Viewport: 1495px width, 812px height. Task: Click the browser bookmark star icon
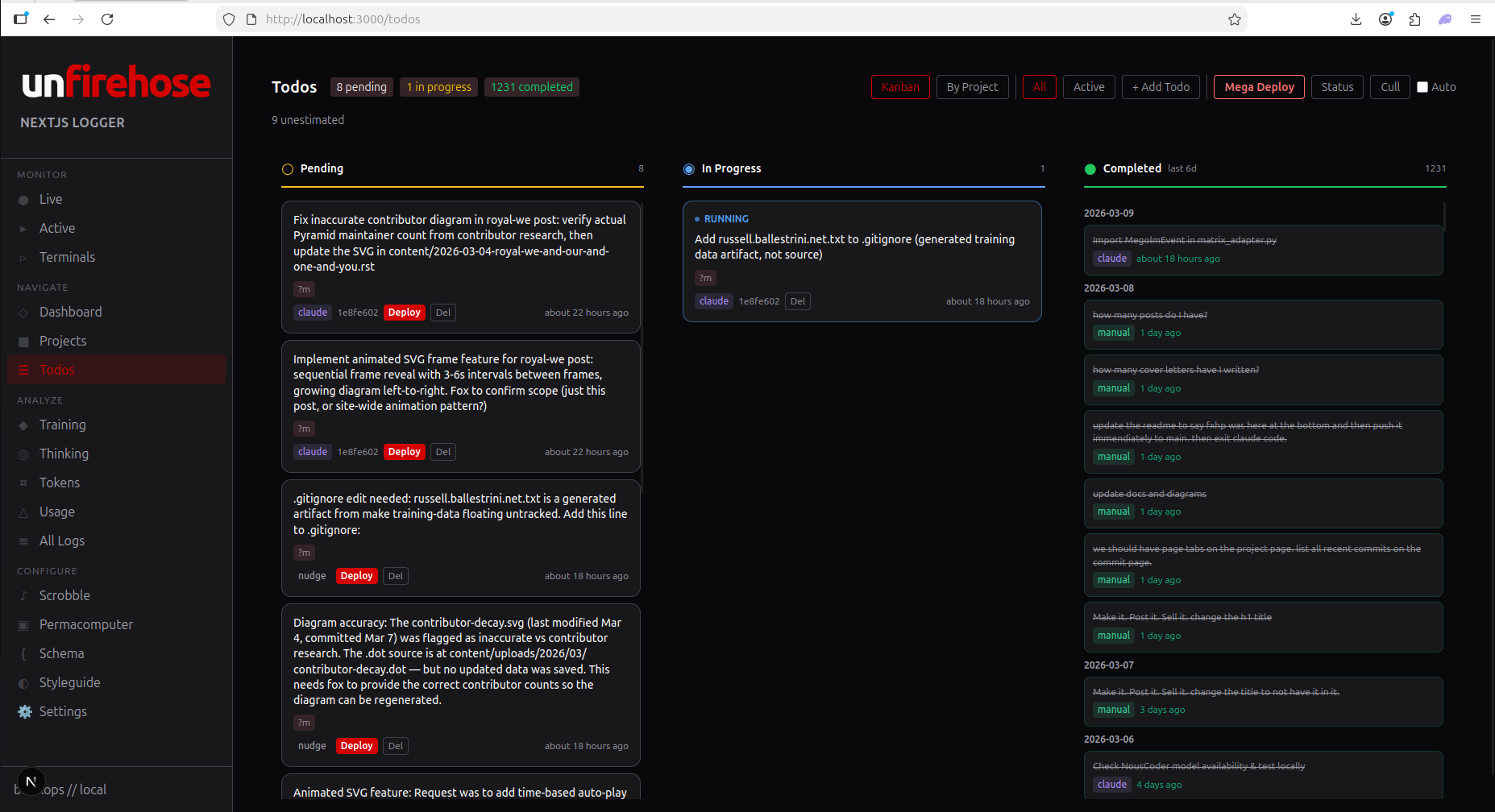coord(1234,19)
